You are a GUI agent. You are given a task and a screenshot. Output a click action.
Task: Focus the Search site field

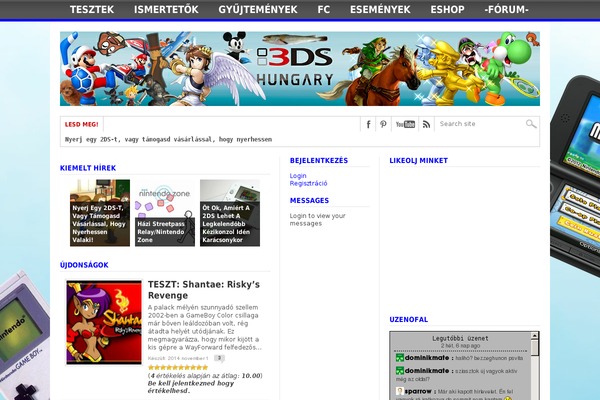coord(480,124)
